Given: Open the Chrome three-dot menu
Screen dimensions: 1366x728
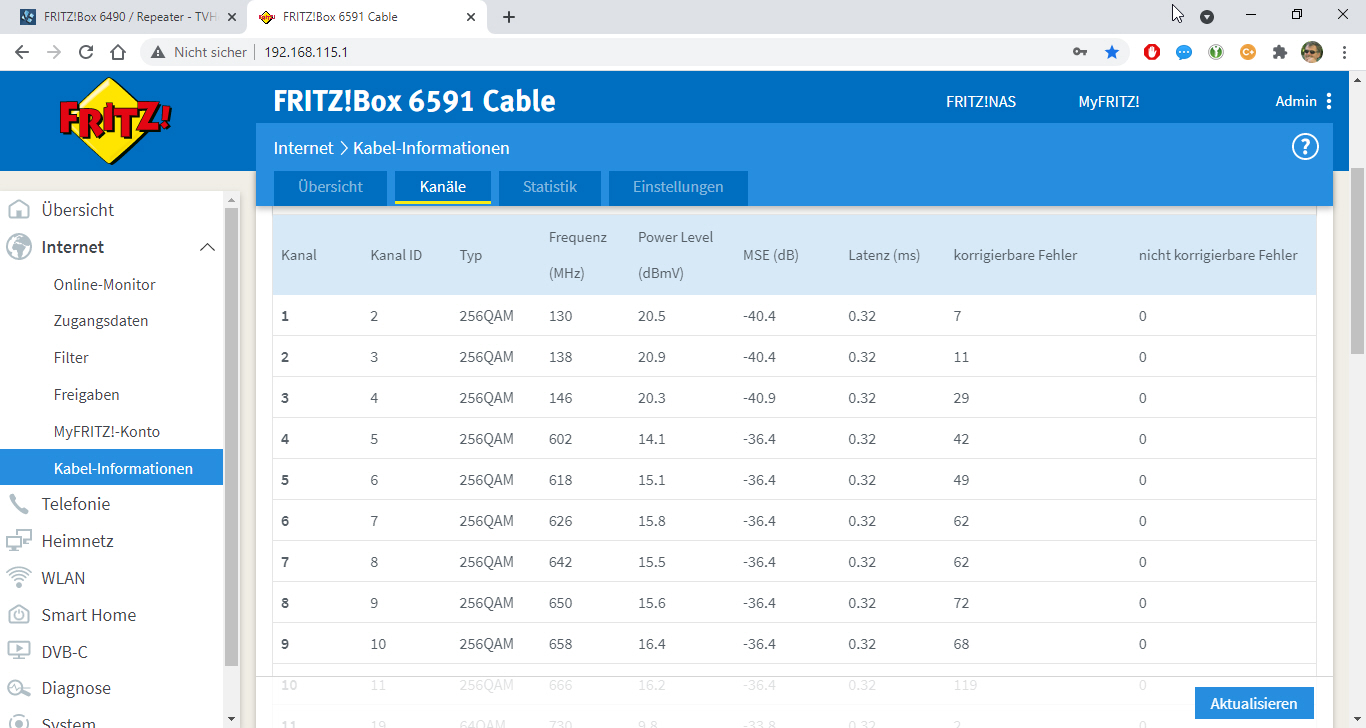Looking at the screenshot, I should [1343, 52].
